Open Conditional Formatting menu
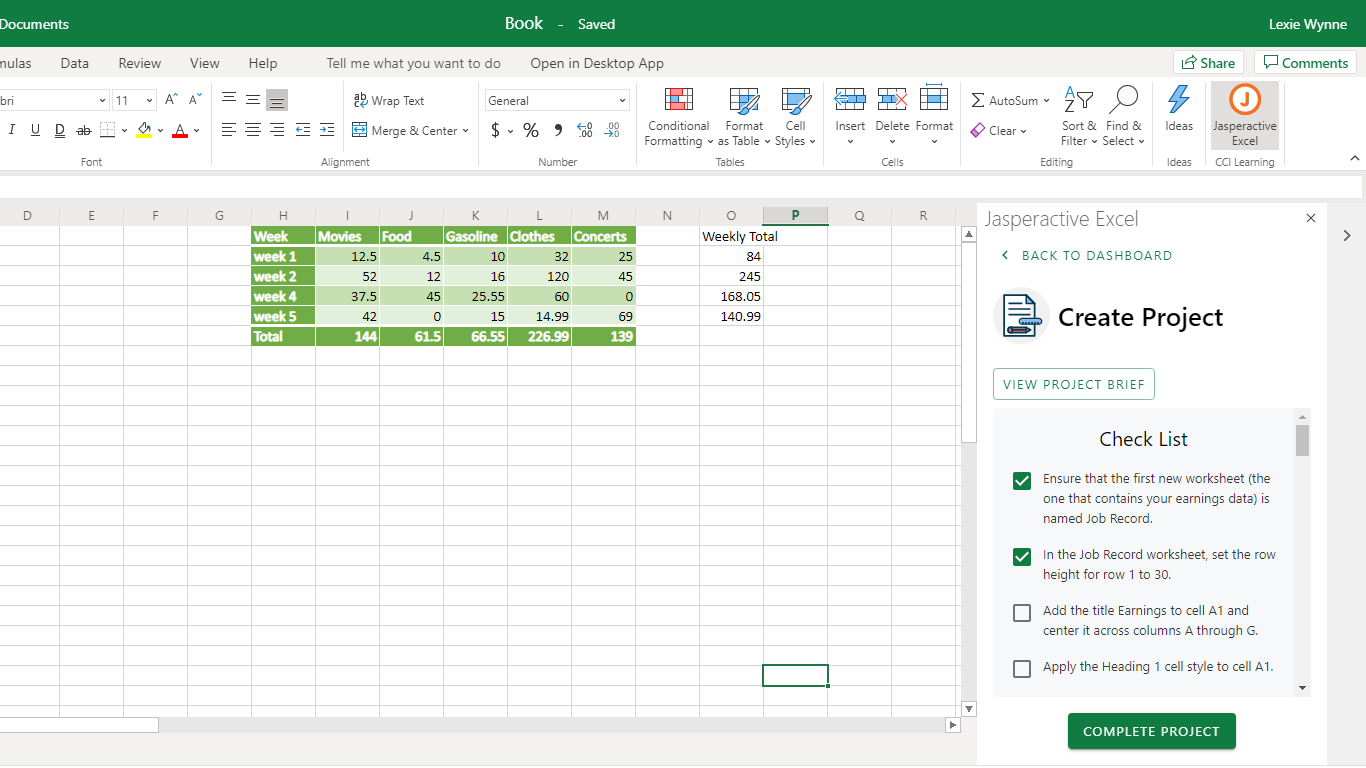This screenshot has width=1366, height=768. [678, 116]
